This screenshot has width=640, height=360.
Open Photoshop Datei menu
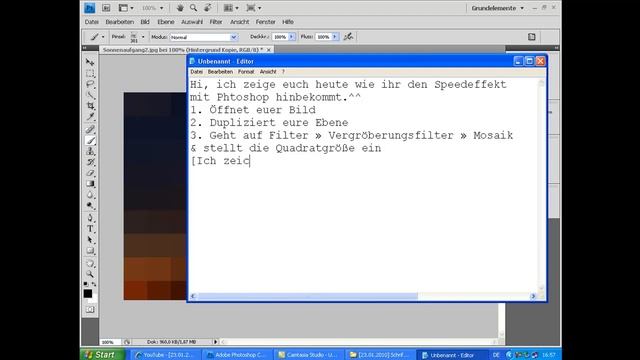tap(91, 22)
